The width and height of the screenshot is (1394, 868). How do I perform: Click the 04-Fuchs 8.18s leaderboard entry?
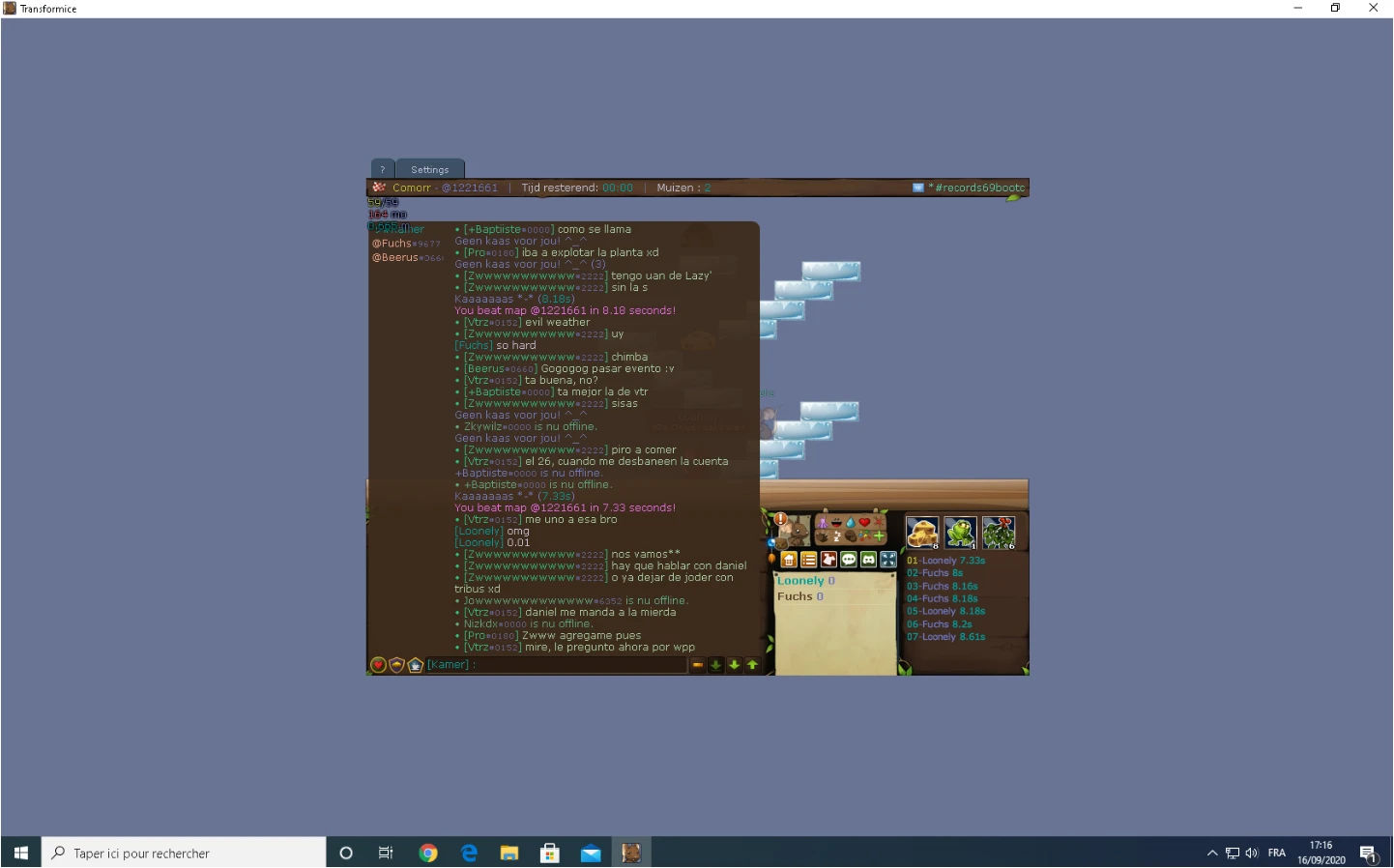click(x=943, y=599)
